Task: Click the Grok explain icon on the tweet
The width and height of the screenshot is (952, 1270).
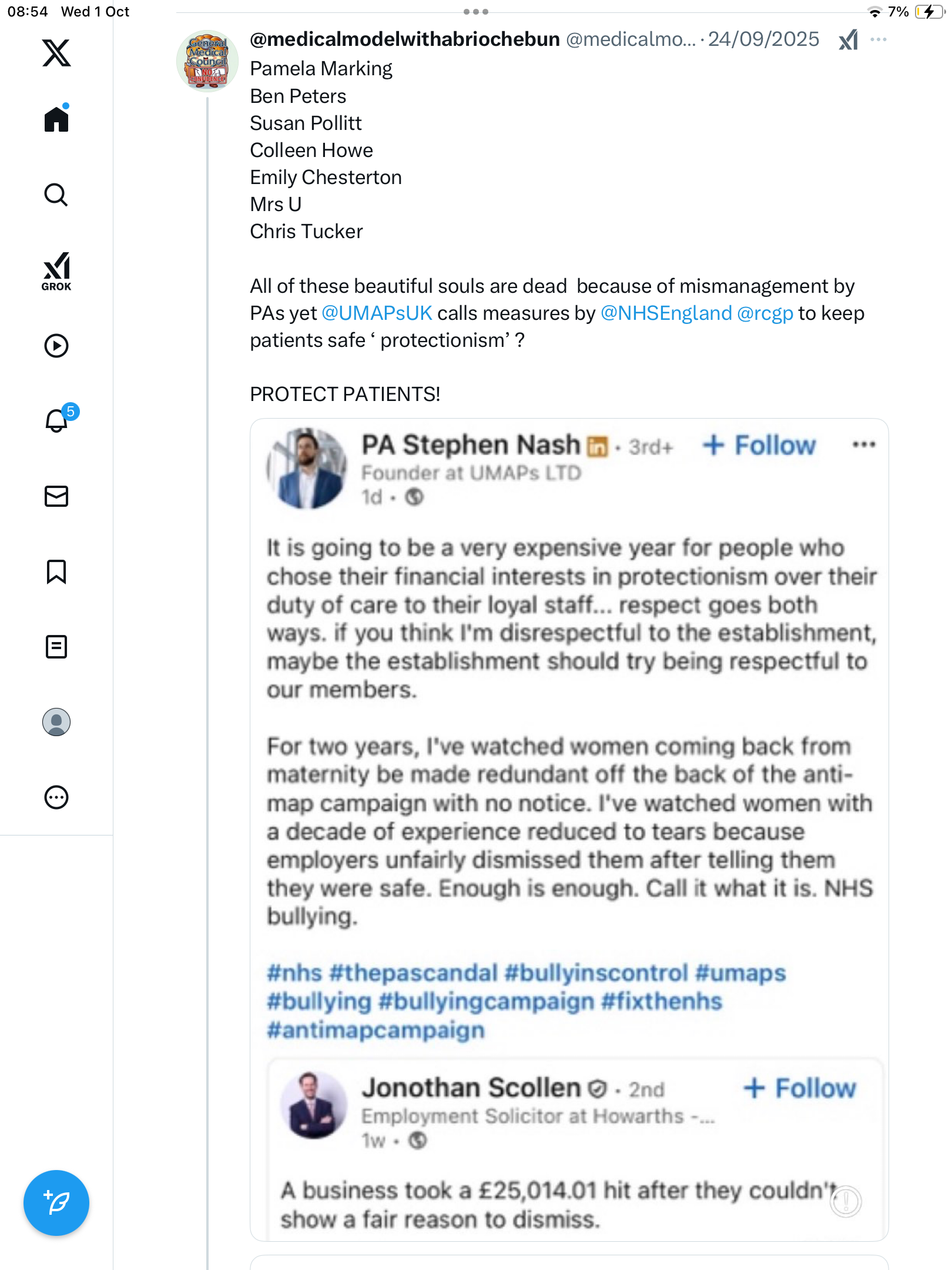Action: coord(848,40)
